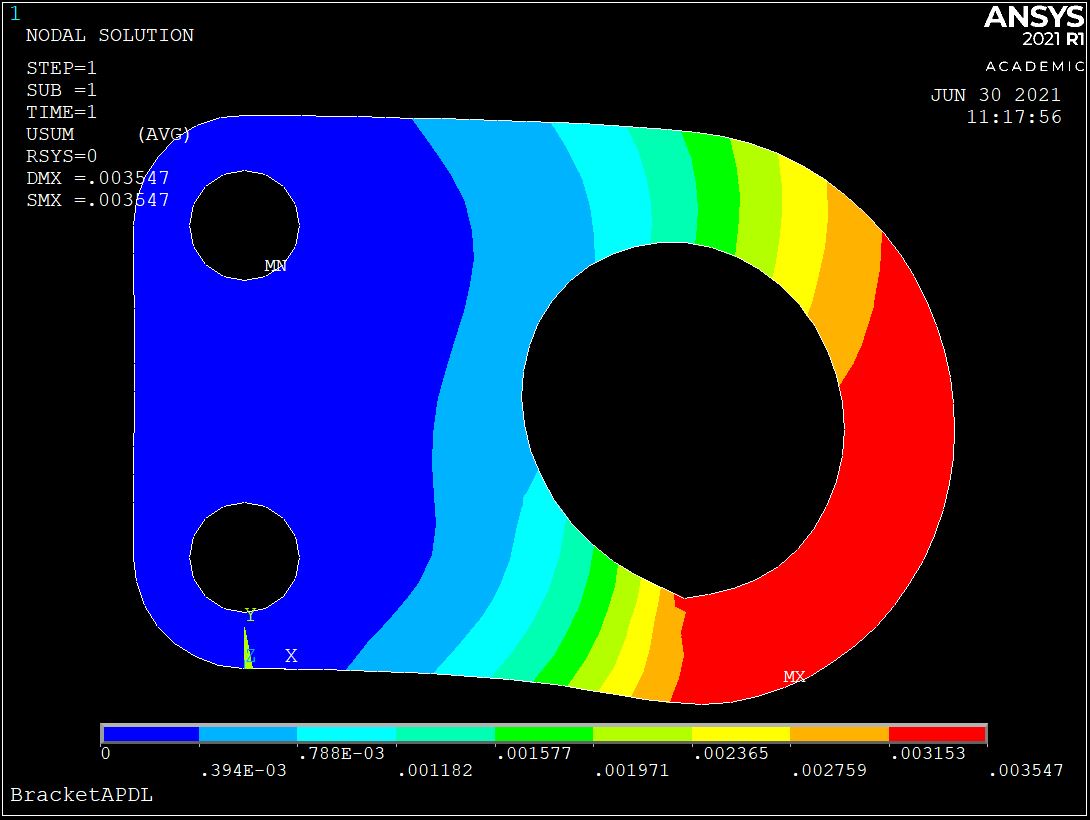Click the USUM (AVG) result label

pos(108,134)
